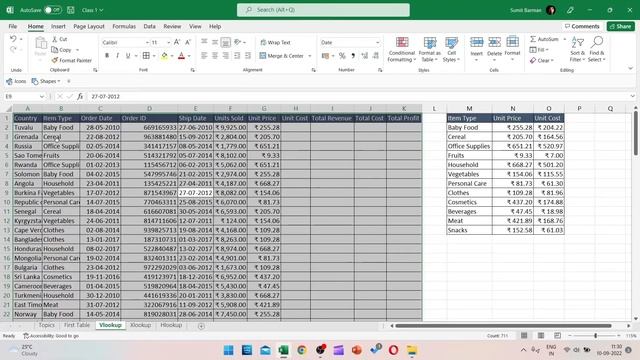Toggle Center alignment
This screenshot has width=640, height=360.
tap(215, 56)
